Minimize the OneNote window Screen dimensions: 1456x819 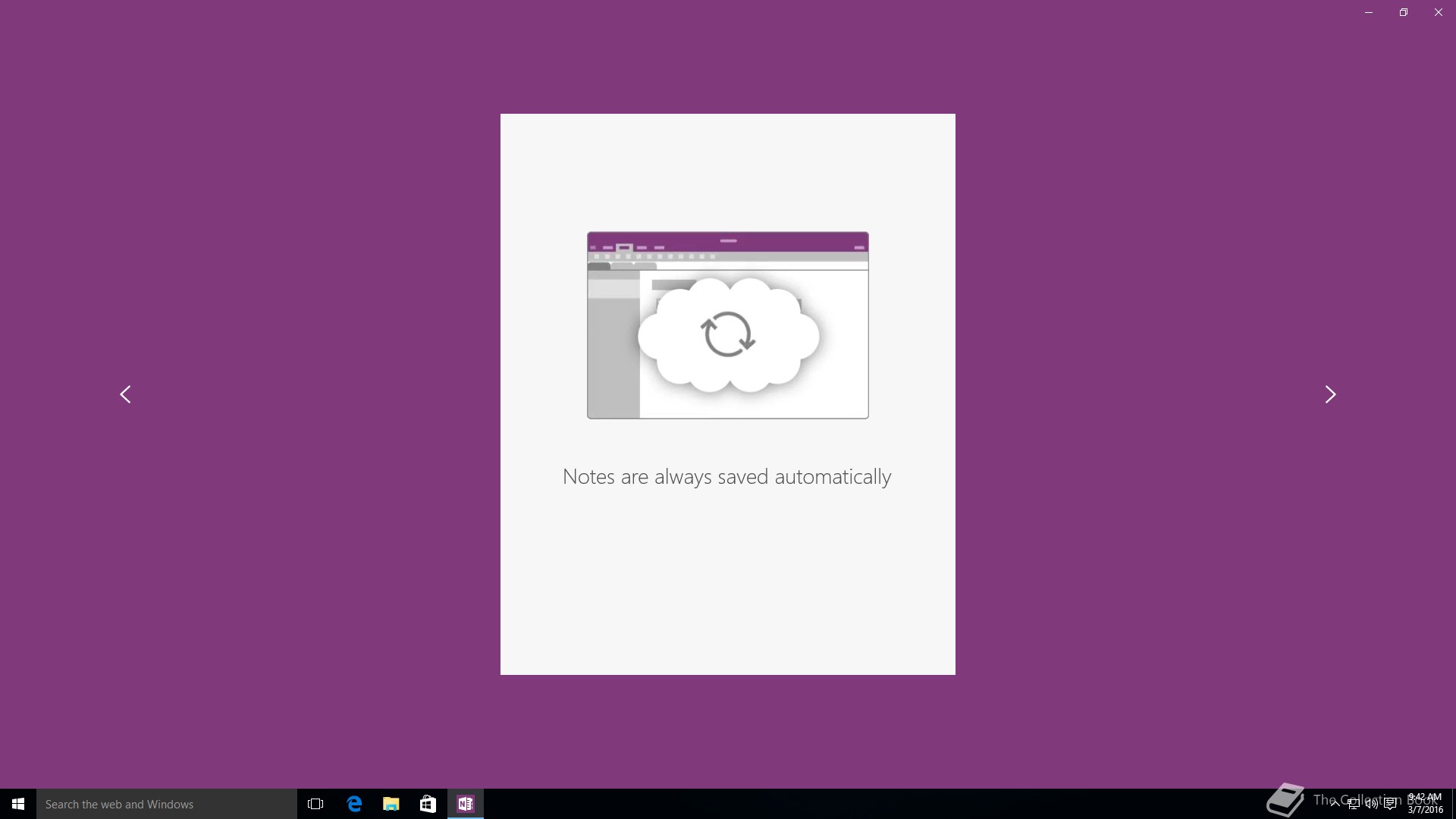point(1369,12)
